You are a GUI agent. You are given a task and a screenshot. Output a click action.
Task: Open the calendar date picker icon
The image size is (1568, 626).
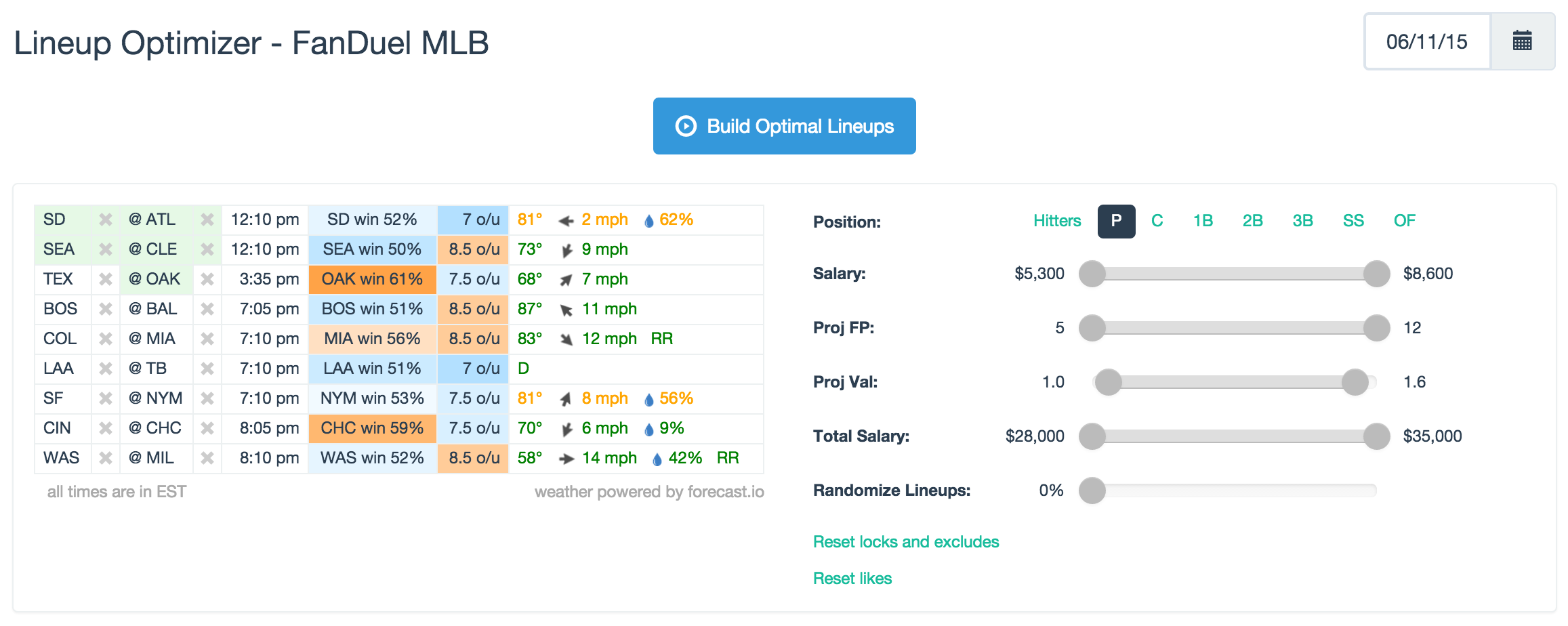1522,41
